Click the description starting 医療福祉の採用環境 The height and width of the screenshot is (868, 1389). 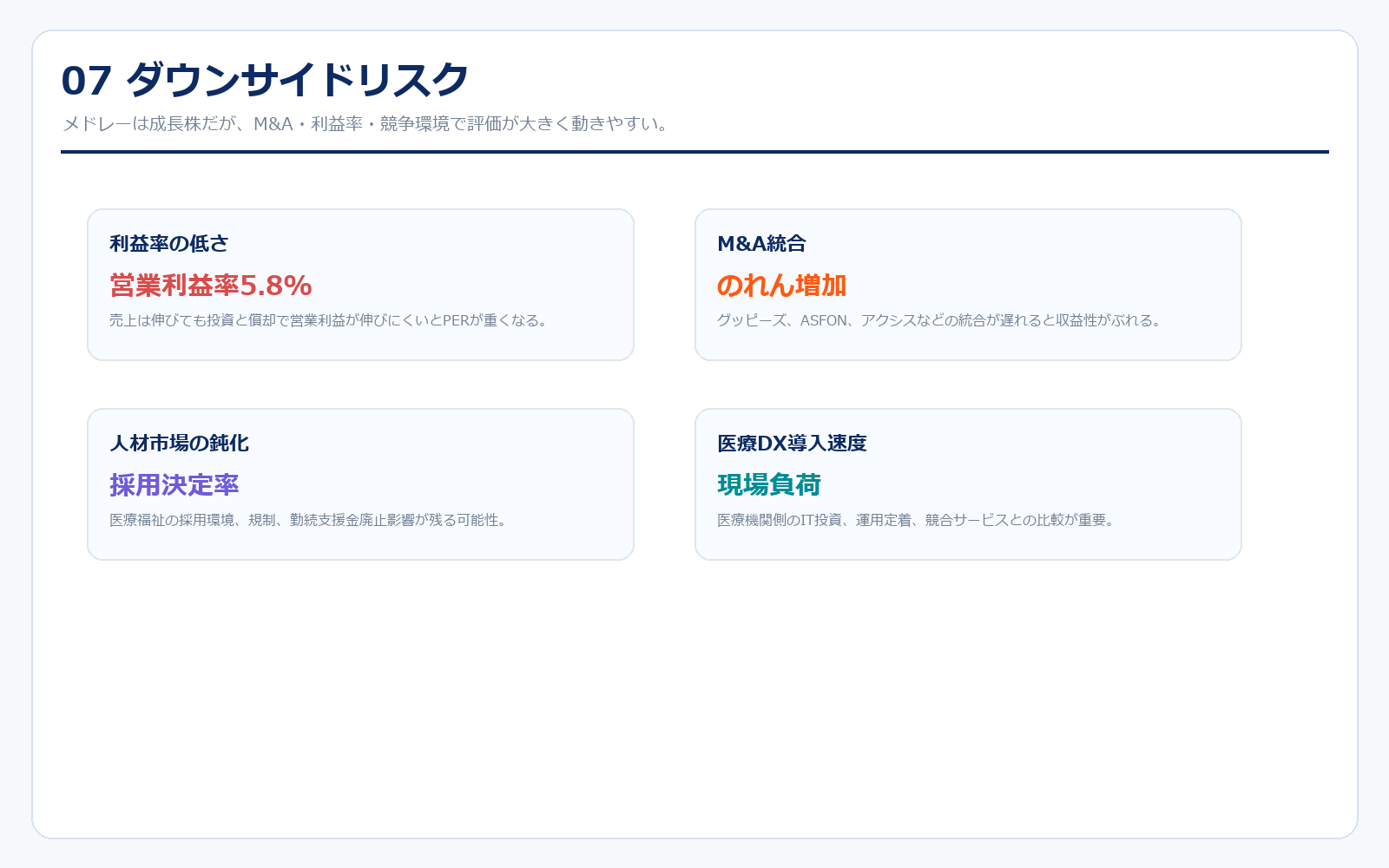point(310,520)
